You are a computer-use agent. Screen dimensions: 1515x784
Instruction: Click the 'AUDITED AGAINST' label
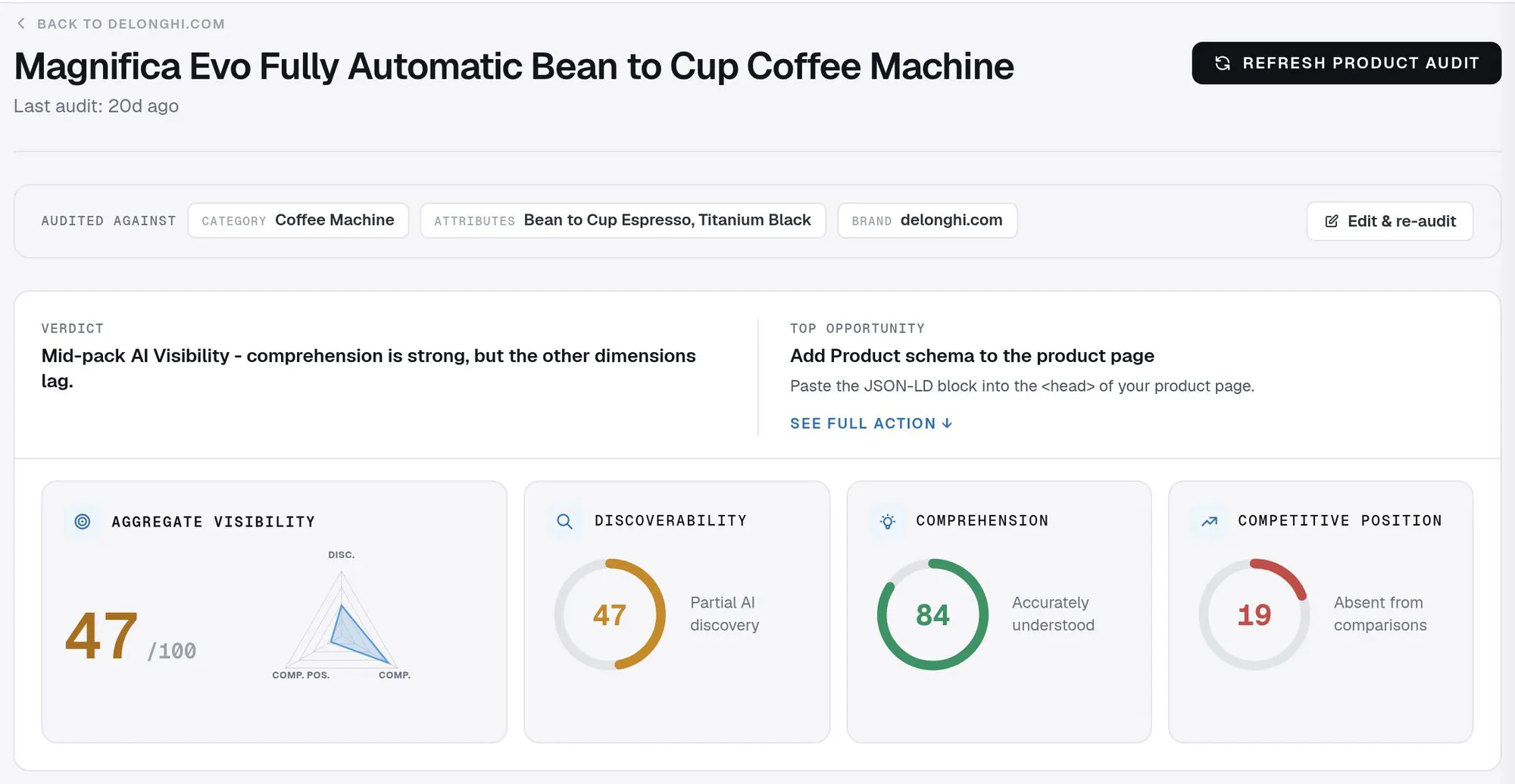point(108,221)
